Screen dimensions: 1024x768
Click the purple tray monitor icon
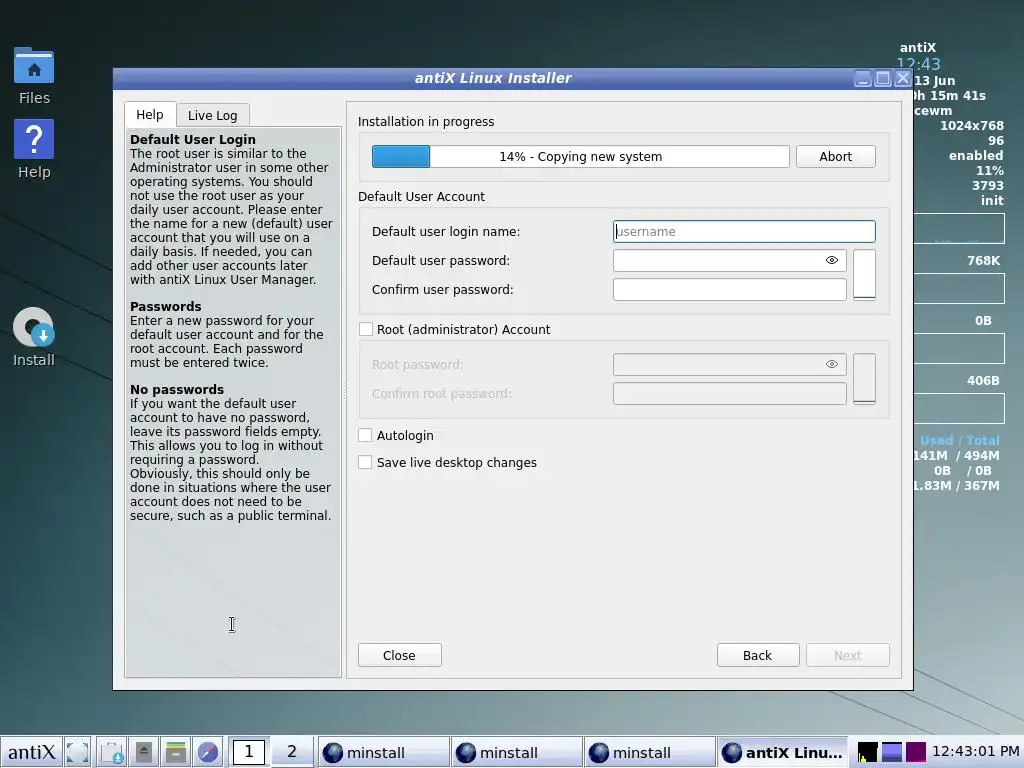pyautogui.click(x=916, y=752)
